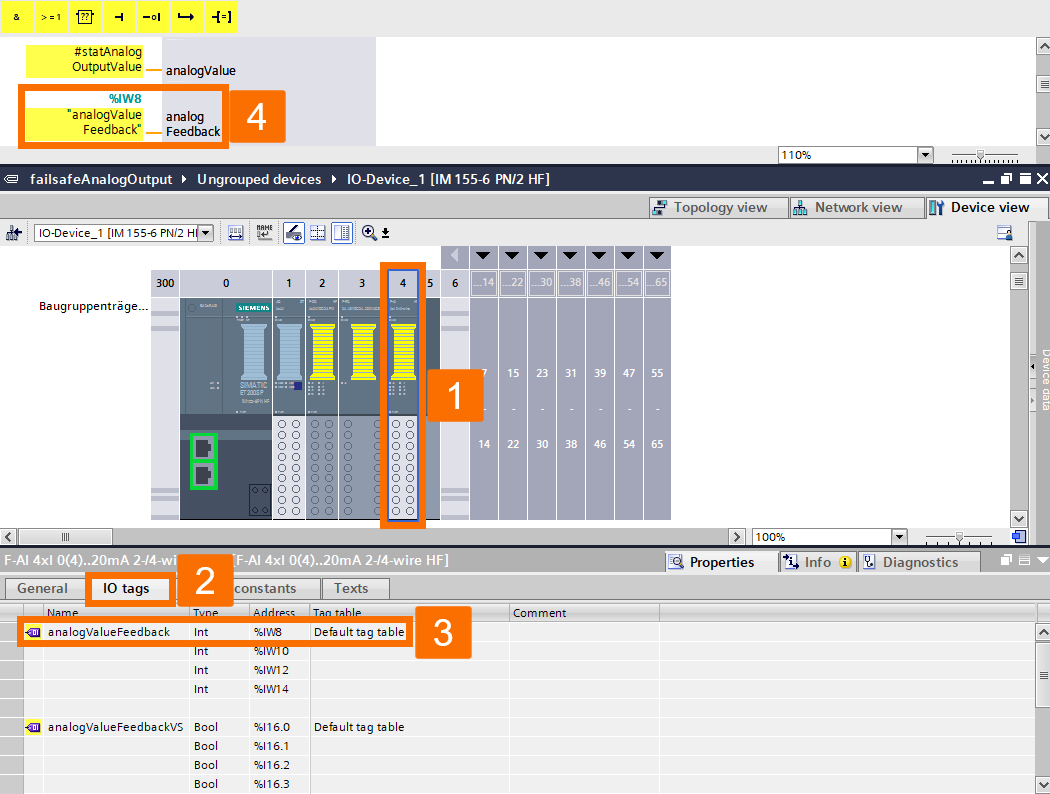Insert a normally open contact
The image size is (1050, 794).
(118, 16)
